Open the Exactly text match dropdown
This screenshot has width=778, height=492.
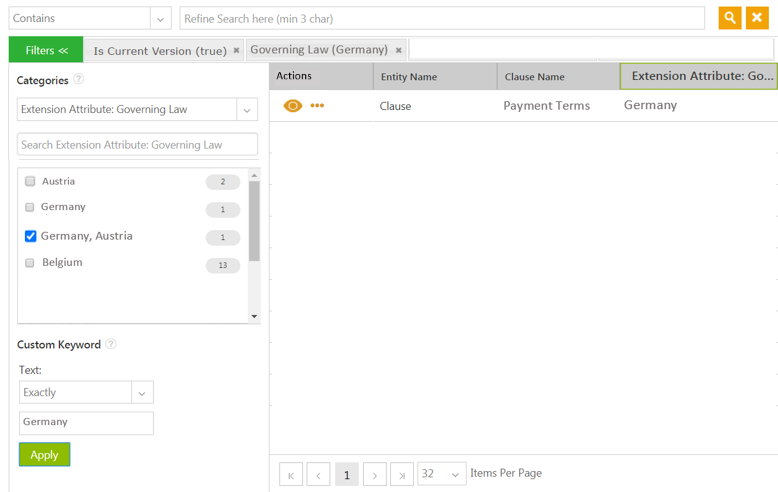pyautogui.click(x=142, y=393)
